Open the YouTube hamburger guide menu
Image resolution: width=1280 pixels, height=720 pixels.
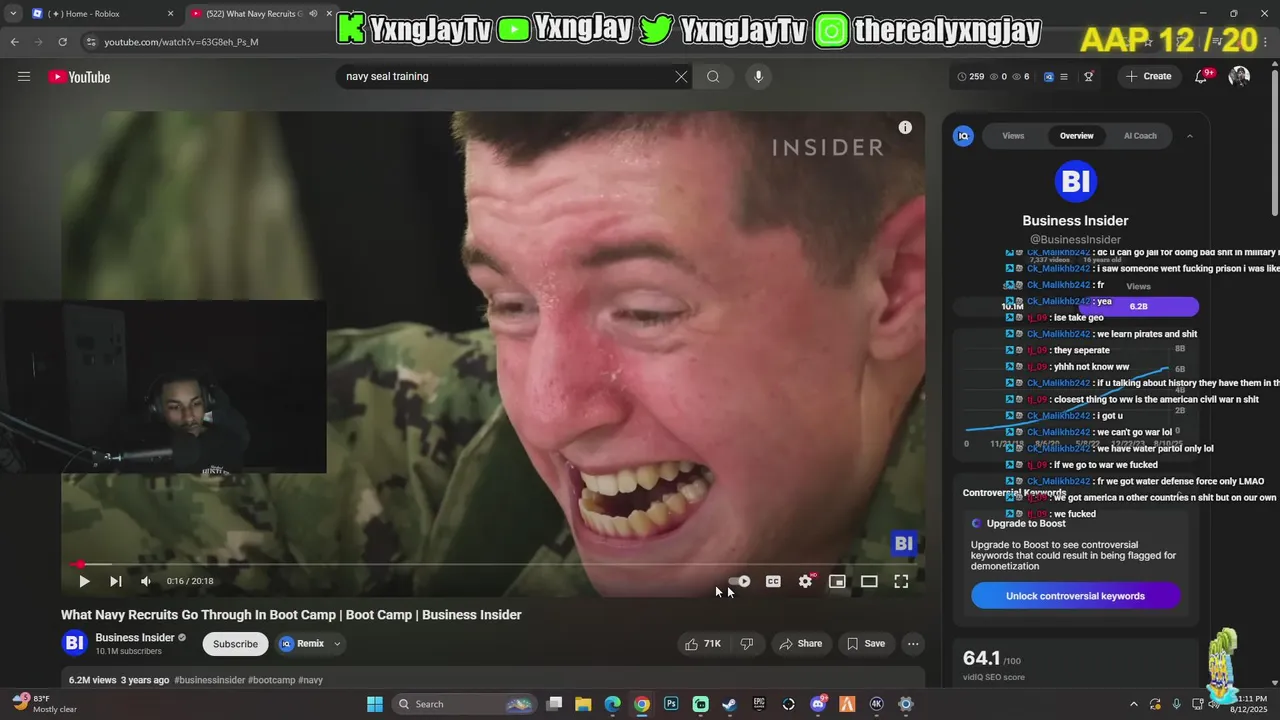coord(24,76)
